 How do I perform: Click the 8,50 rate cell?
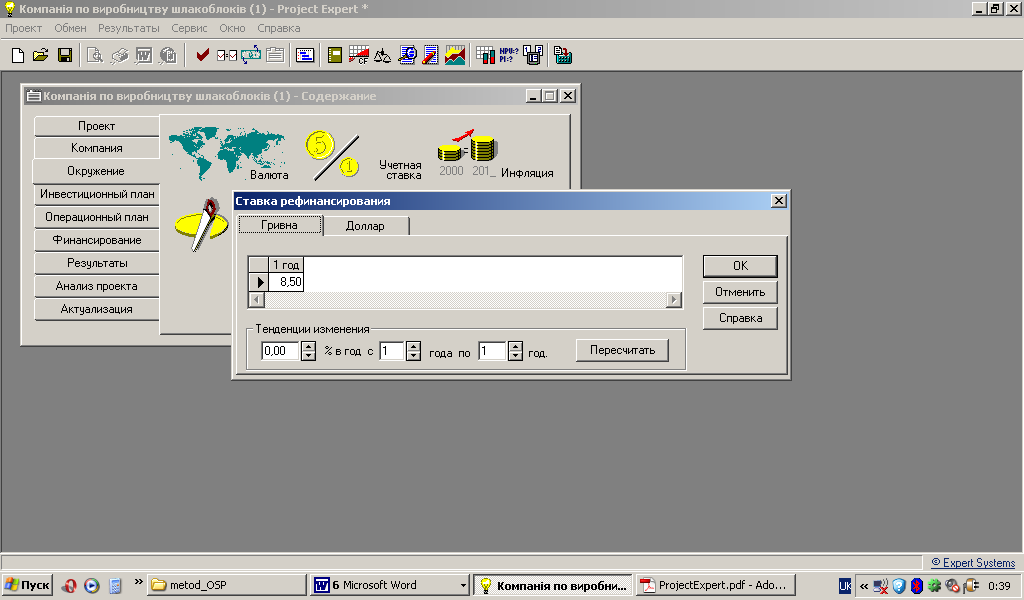(286, 282)
